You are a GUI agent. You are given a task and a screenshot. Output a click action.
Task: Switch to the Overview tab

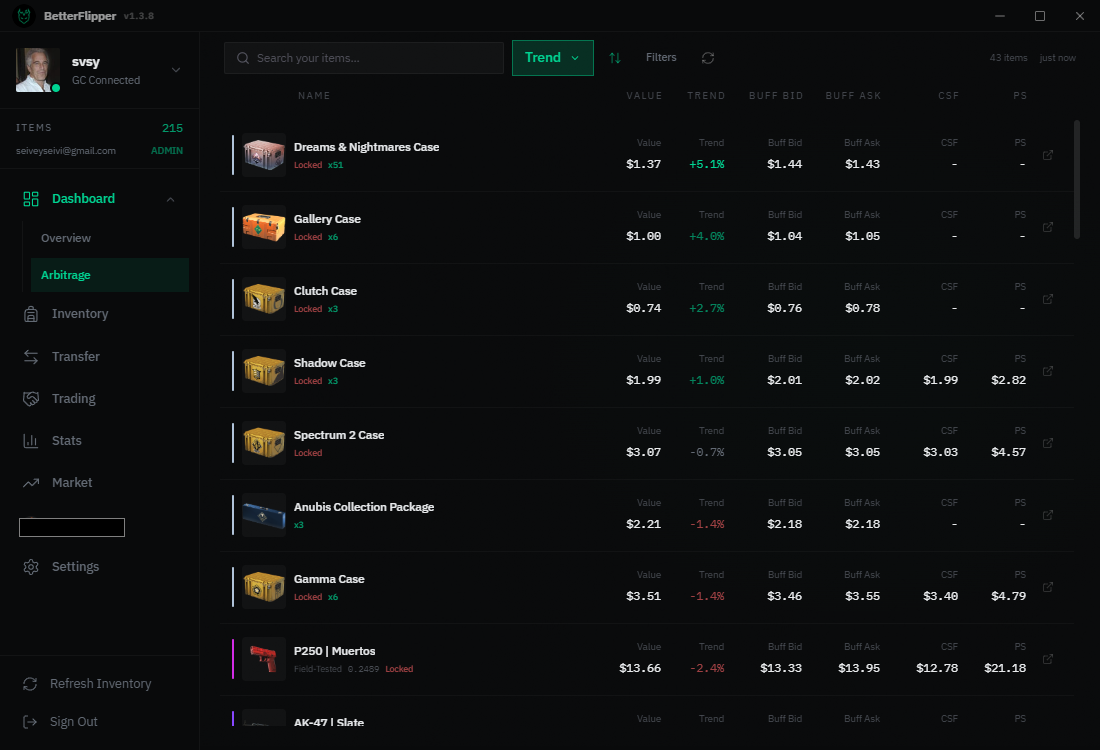66,238
